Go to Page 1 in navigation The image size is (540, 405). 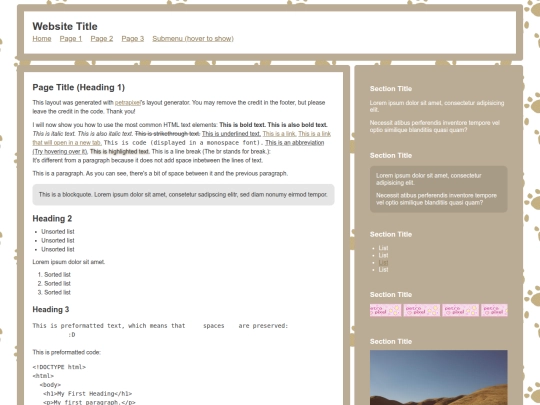click(x=71, y=39)
